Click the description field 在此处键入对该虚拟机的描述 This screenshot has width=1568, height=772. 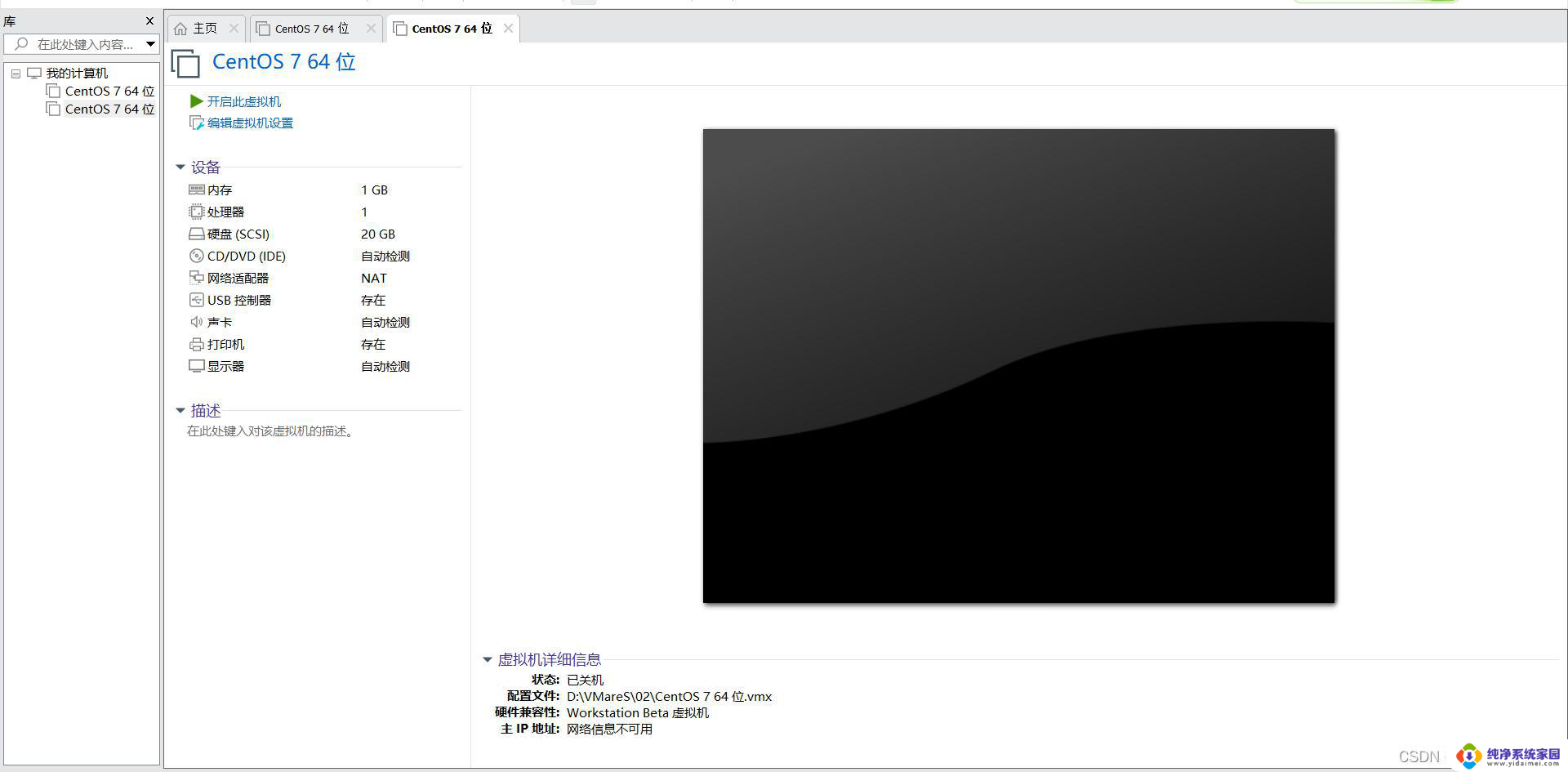[x=271, y=431]
